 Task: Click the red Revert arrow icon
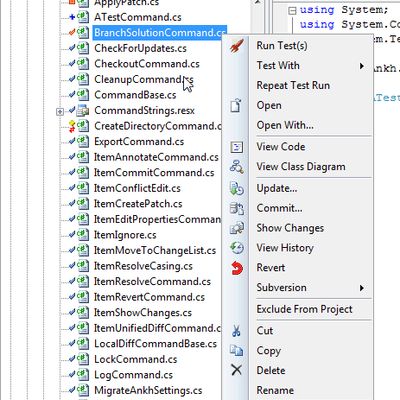coord(237,268)
